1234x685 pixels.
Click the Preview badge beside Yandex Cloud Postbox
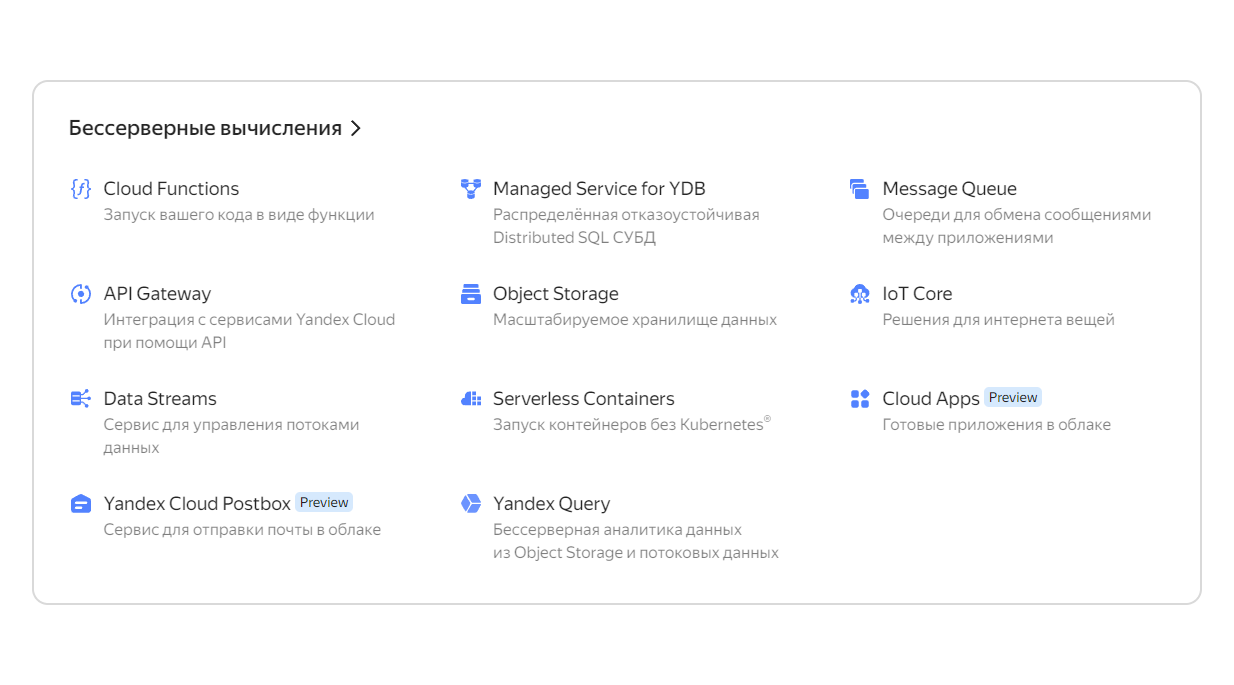324,502
